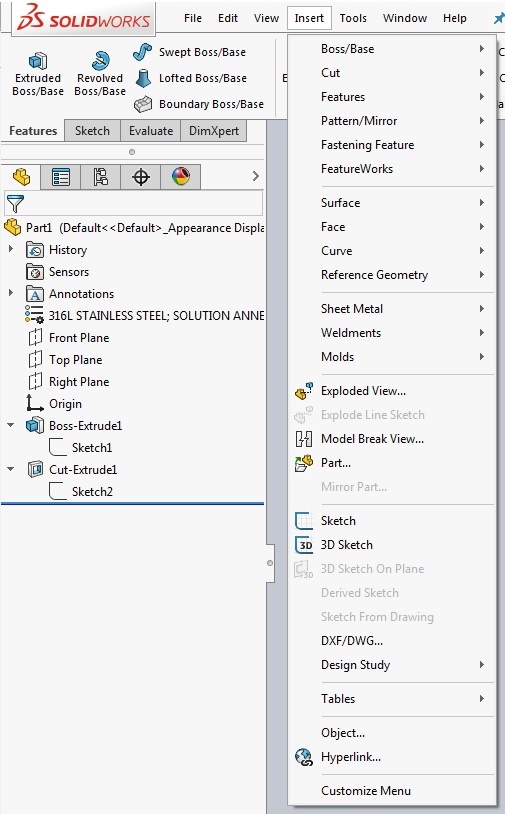Choose Customize Menu entry
The width and height of the screenshot is (505, 814).
pyautogui.click(x=392, y=791)
